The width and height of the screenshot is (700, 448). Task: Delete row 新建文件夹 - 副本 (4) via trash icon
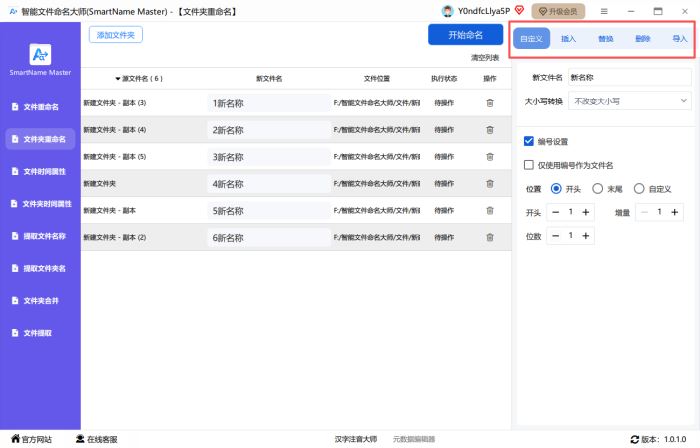coord(489,130)
